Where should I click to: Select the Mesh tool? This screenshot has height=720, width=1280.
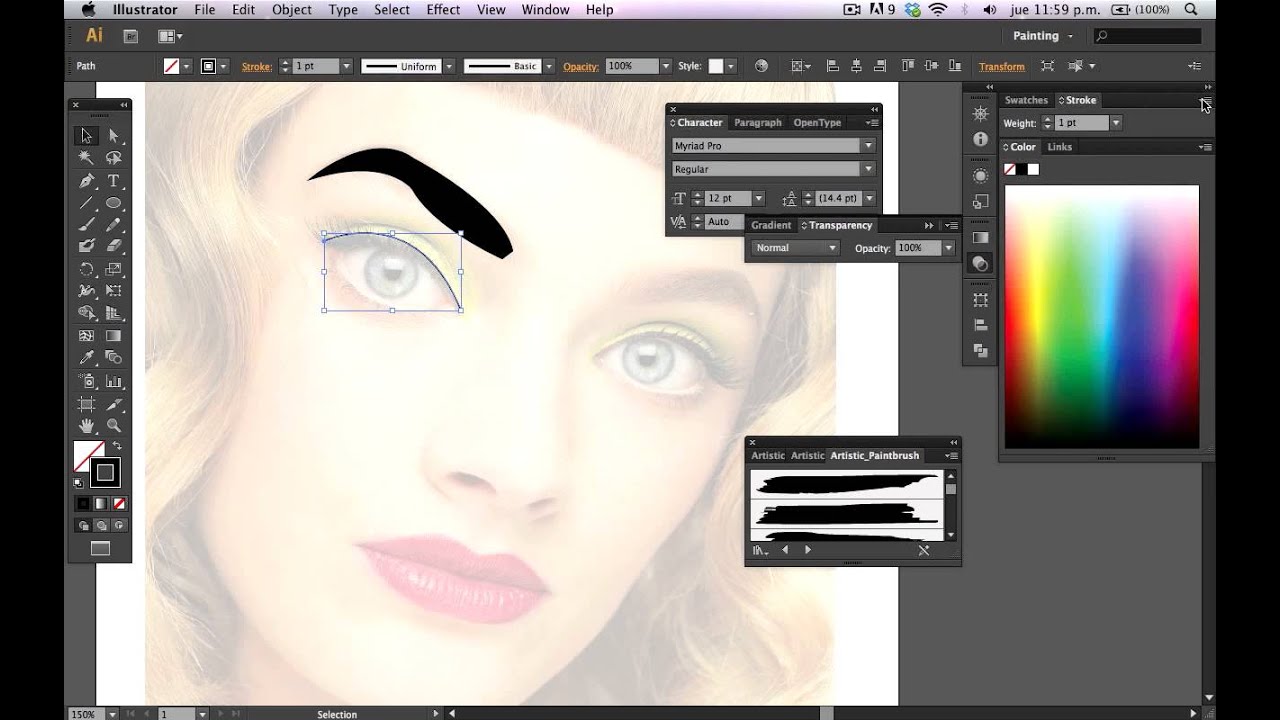tap(86, 336)
